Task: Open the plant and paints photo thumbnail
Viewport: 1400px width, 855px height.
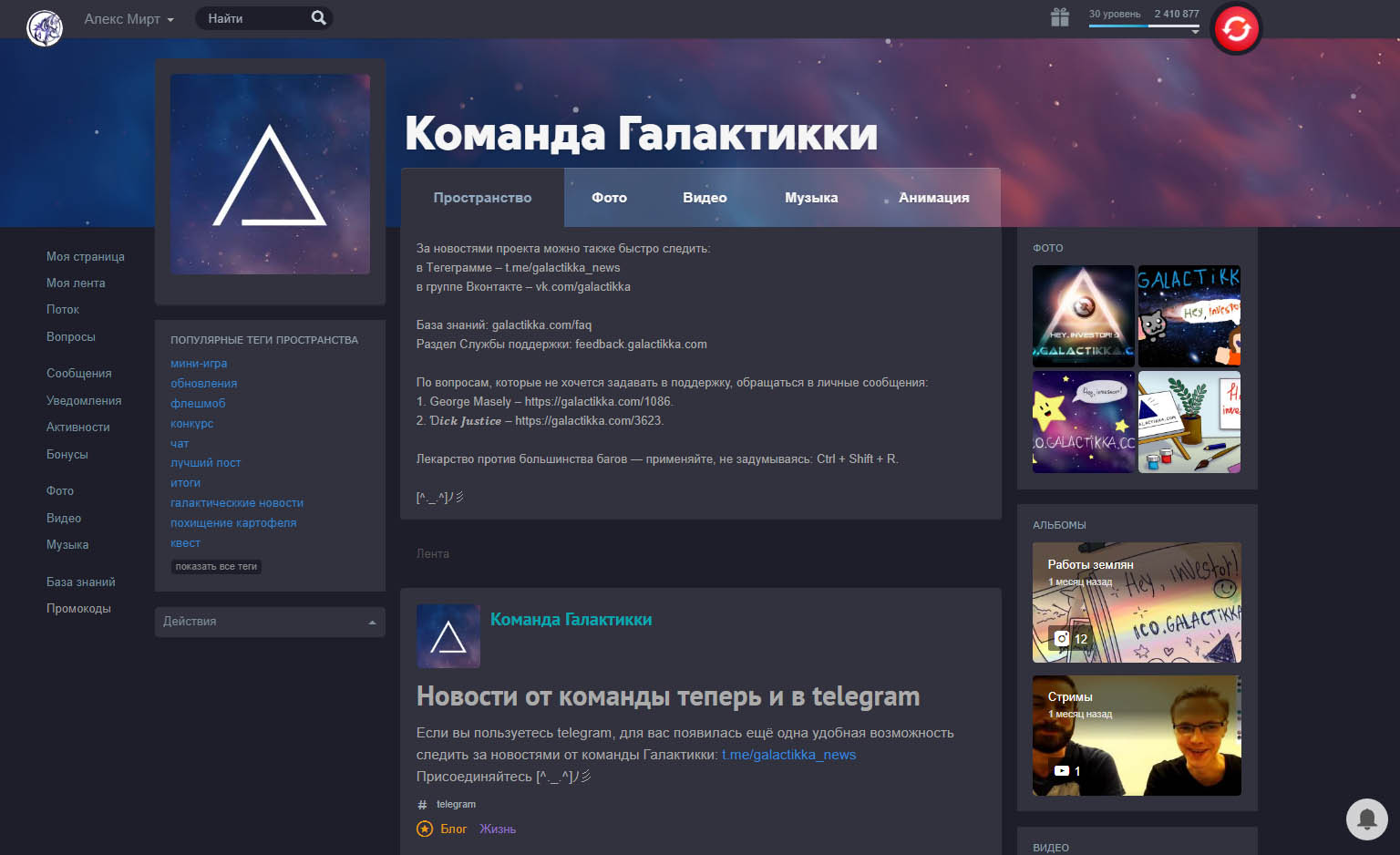Action: pyautogui.click(x=1189, y=422)
